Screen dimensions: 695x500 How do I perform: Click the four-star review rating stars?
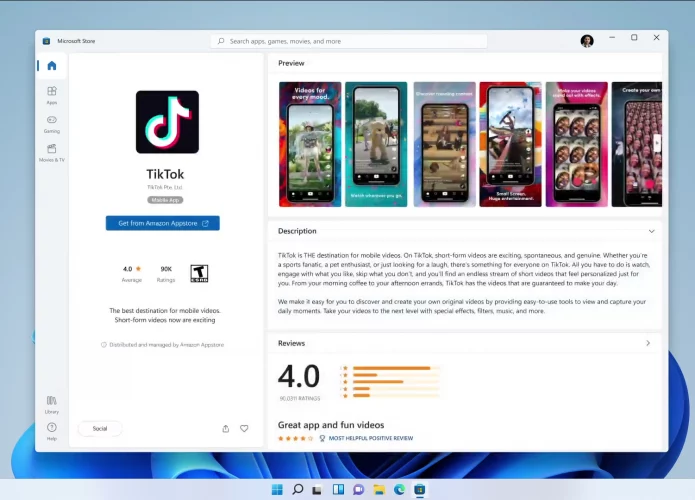(295, 438)
